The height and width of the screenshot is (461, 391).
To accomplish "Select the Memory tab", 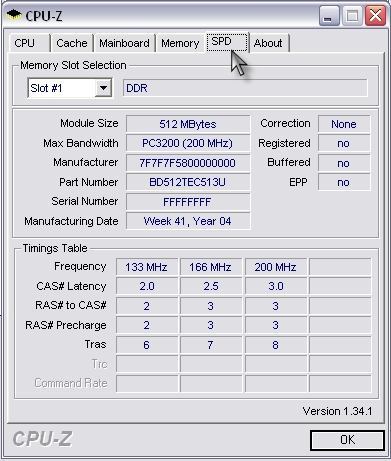I will click(180, 43).
